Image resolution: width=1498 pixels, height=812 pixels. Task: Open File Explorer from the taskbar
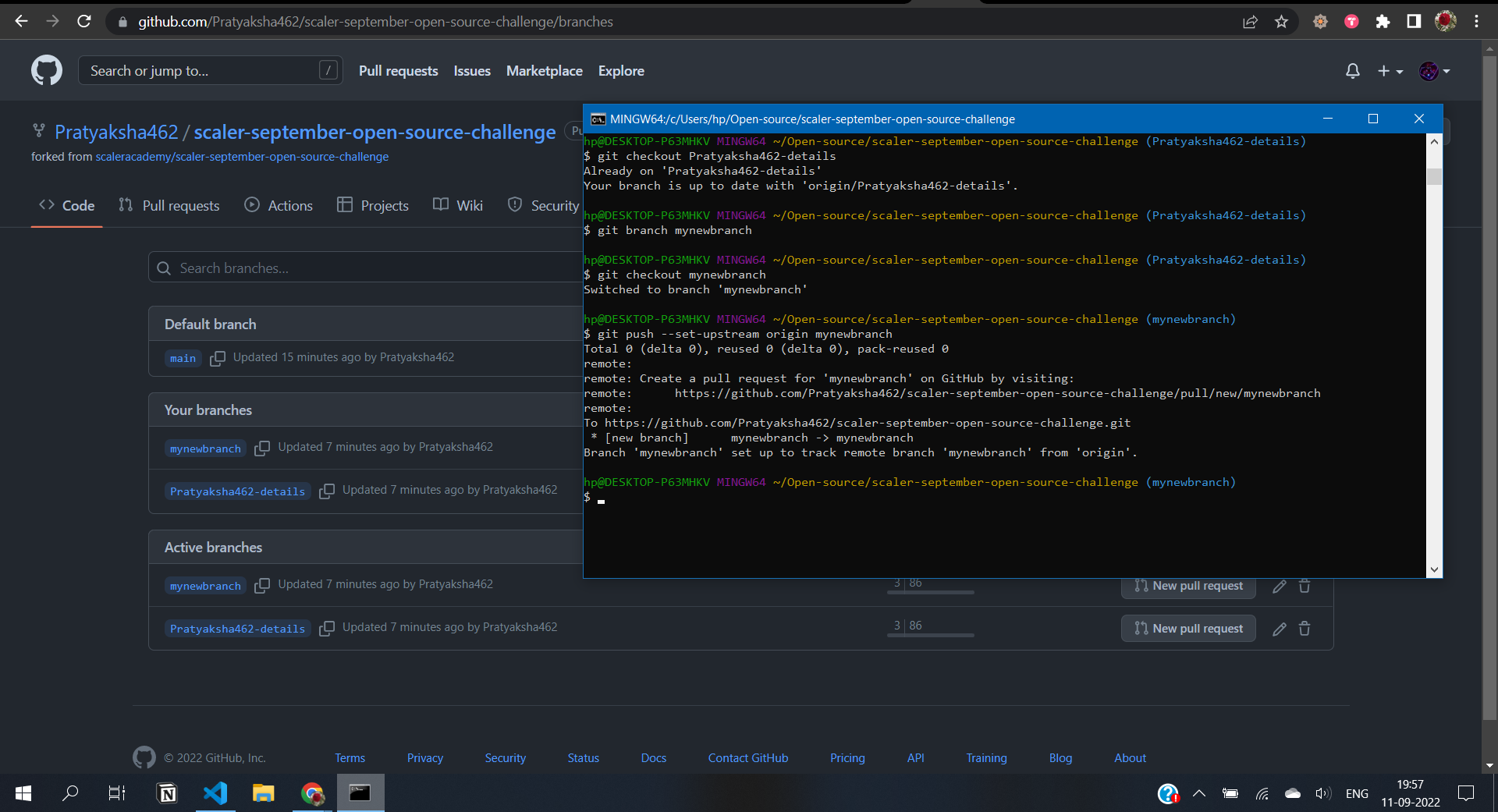pyautogui.click(x=263, y=793)
